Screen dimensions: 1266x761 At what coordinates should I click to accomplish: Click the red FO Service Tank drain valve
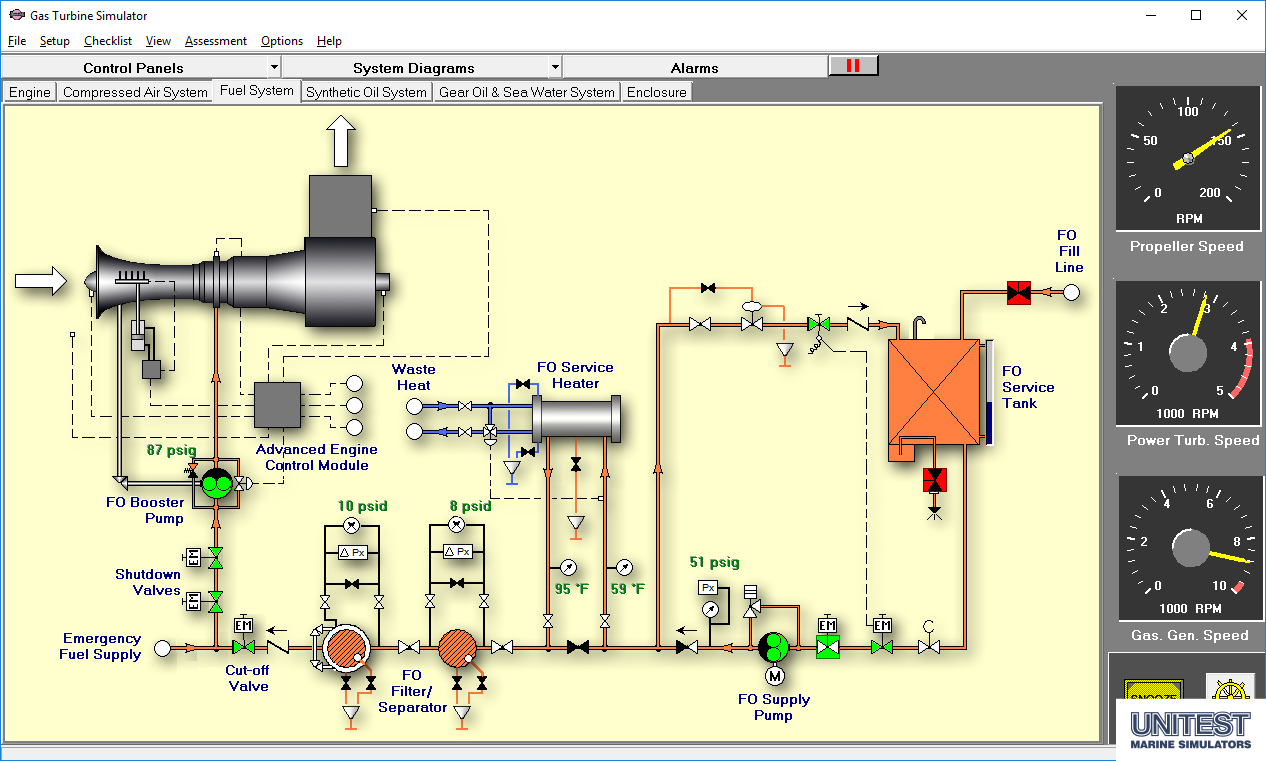(935, 480)
